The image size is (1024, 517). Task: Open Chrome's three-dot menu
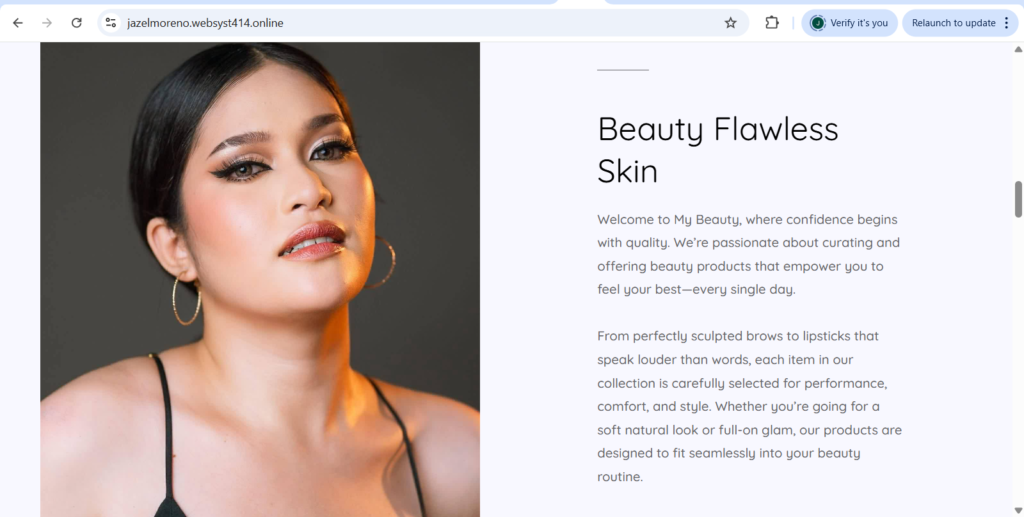tap(1006, 23)
